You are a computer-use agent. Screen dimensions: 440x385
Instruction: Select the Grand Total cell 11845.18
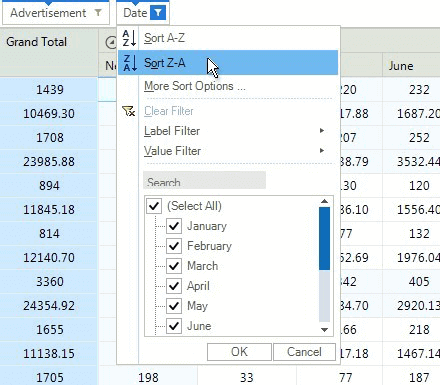49,209
